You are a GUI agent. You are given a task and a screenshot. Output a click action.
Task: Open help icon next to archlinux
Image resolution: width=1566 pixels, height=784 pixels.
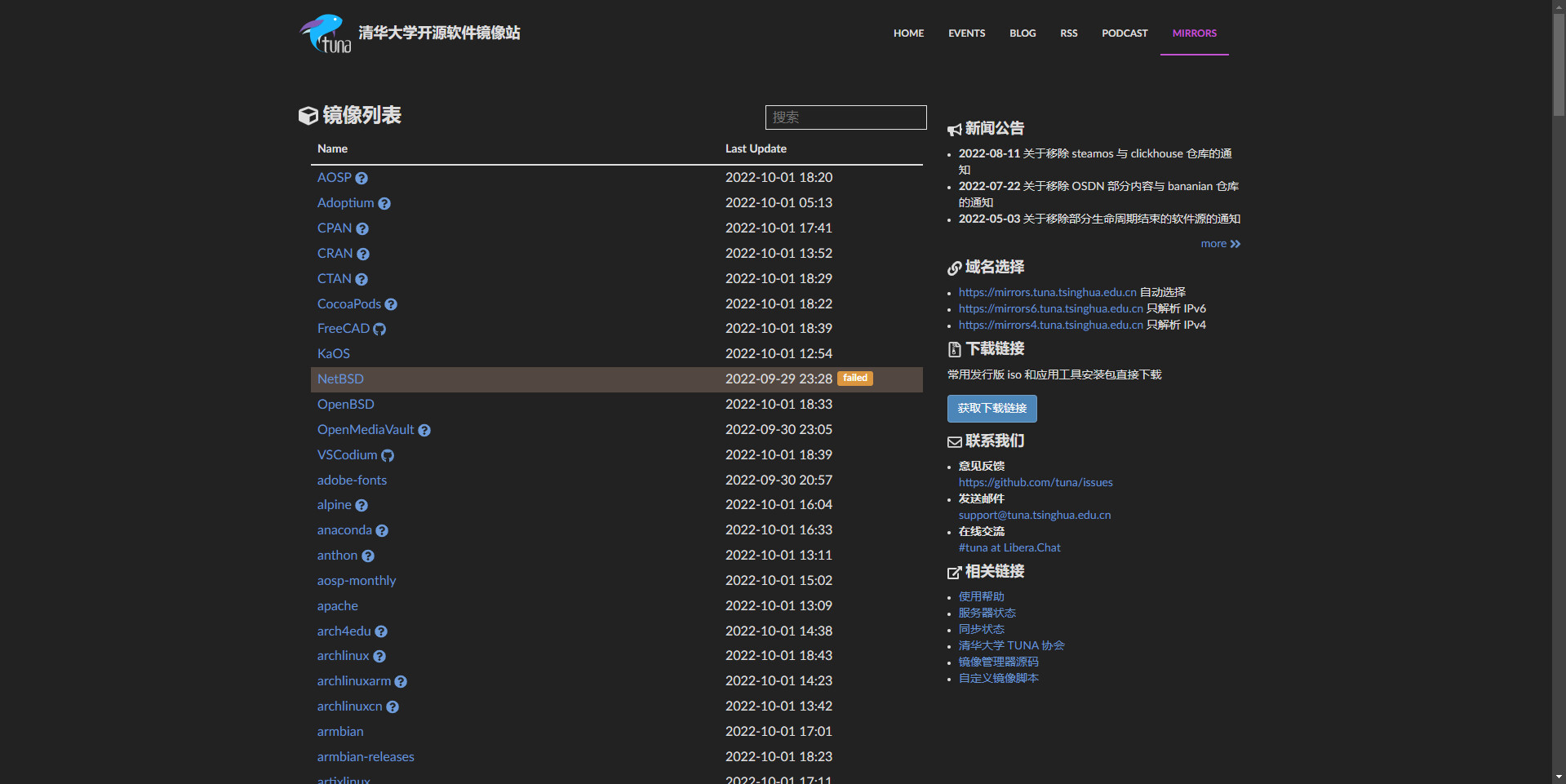tap(379, 657)
